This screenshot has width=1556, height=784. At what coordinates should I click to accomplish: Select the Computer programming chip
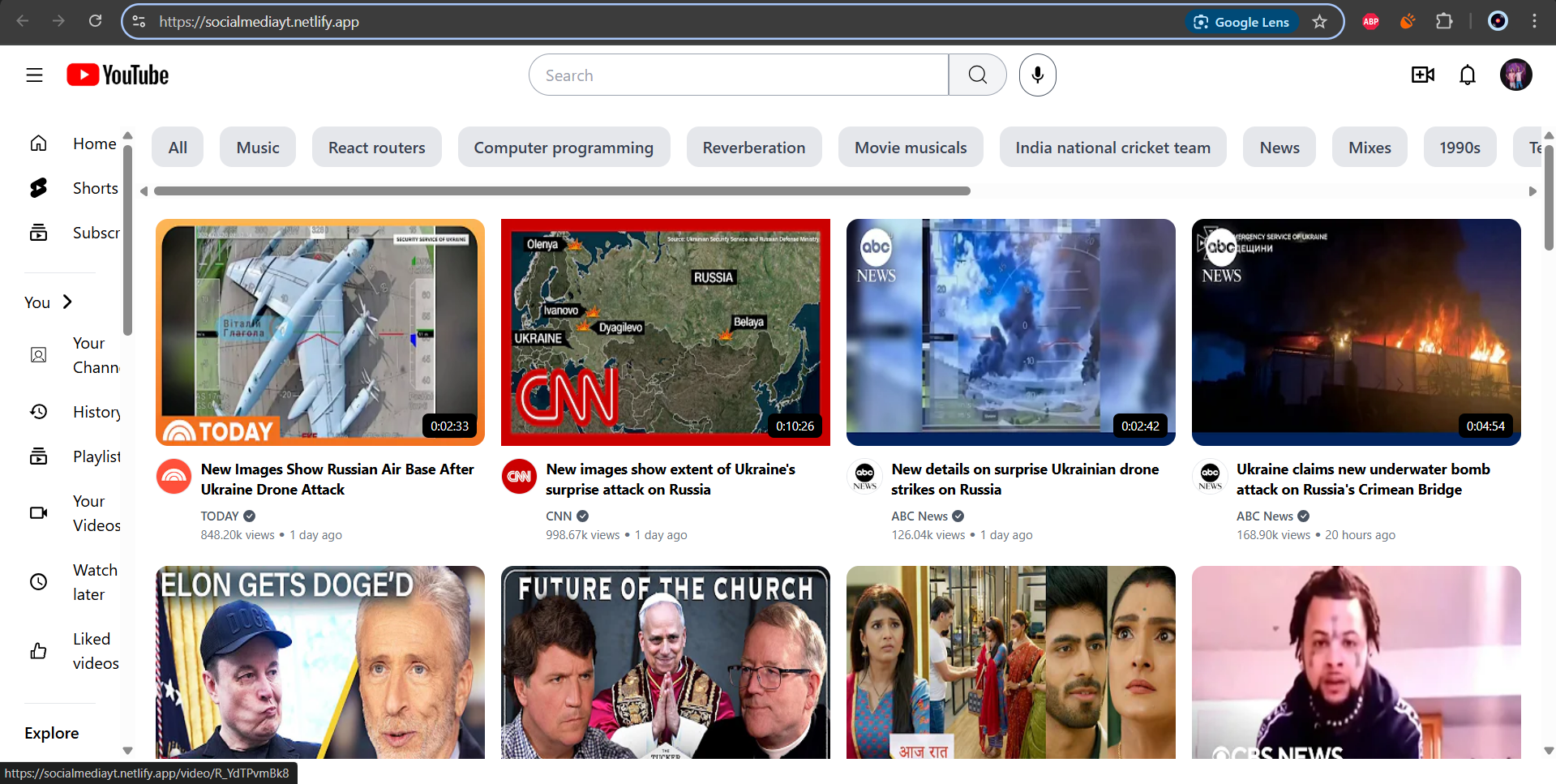(564, 148)
